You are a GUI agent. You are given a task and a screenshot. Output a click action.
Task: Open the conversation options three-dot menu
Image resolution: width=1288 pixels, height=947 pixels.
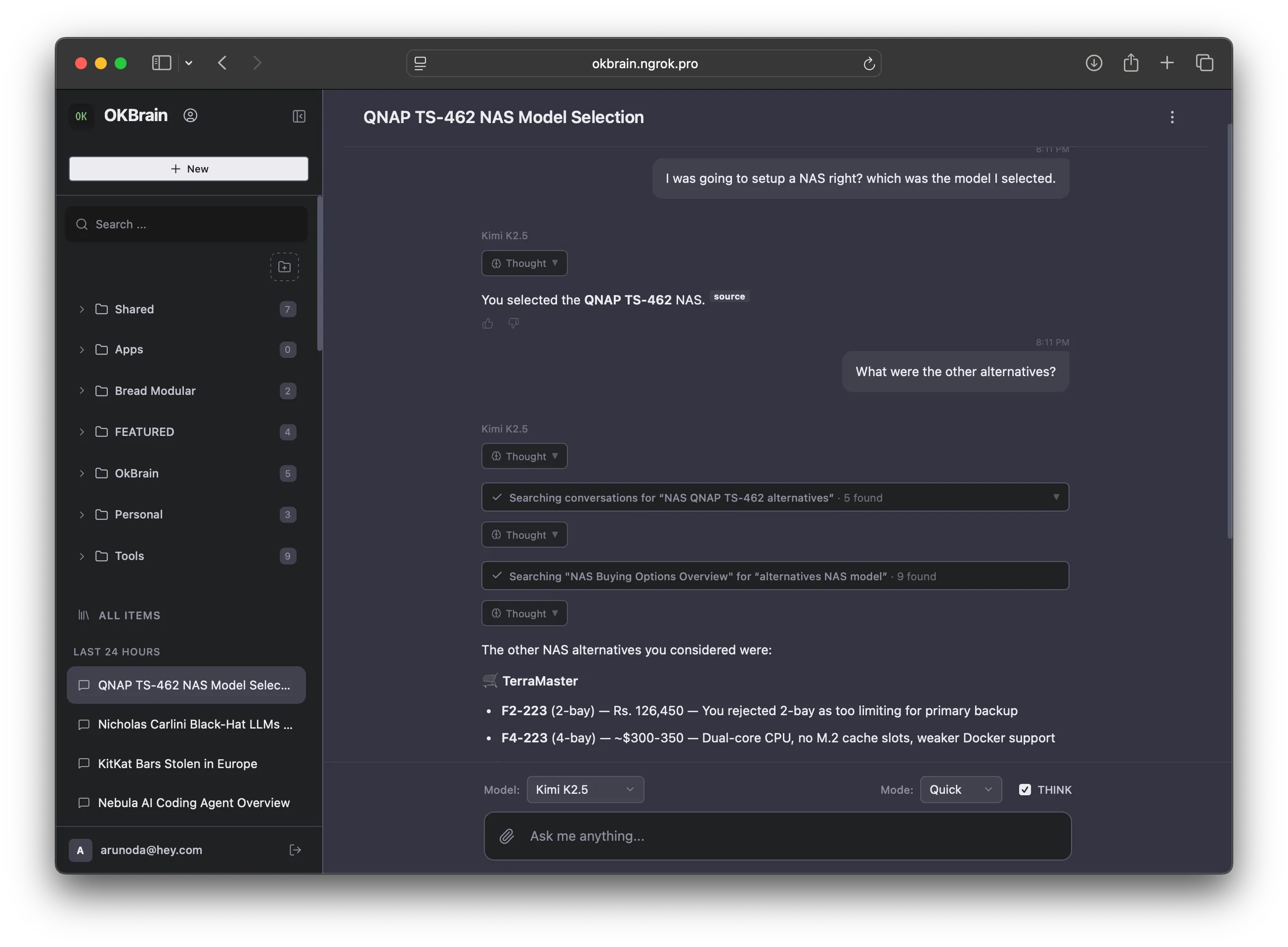click(x=1172, y=117)
